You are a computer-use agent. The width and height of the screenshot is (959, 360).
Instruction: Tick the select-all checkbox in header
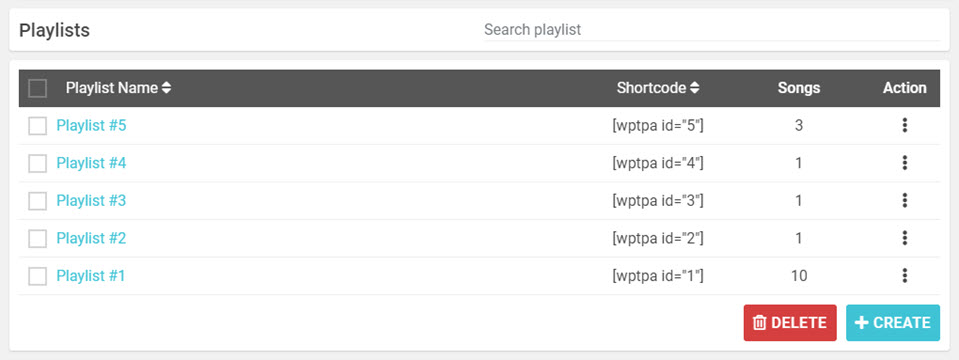37,89
